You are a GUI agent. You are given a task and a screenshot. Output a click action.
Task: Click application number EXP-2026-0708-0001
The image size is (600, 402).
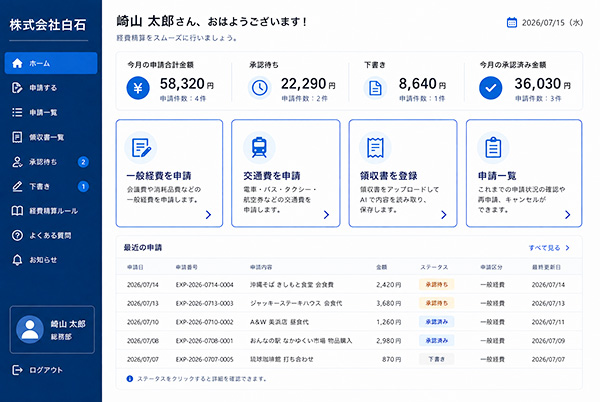click(x=204, y=340)
